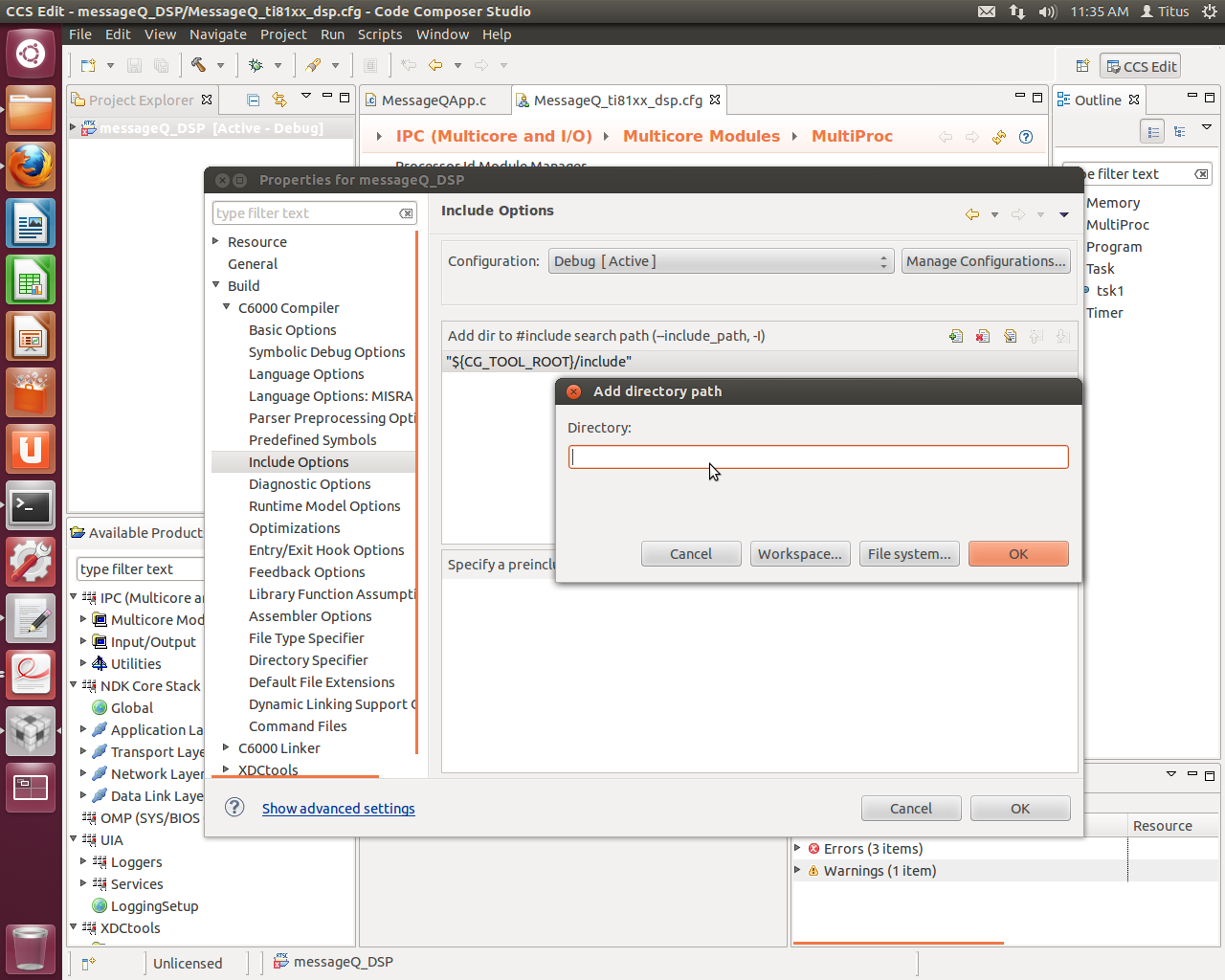Click the question mark icon near advanced settings
This screenshot has height=980, width=1225.
[234, 808]
